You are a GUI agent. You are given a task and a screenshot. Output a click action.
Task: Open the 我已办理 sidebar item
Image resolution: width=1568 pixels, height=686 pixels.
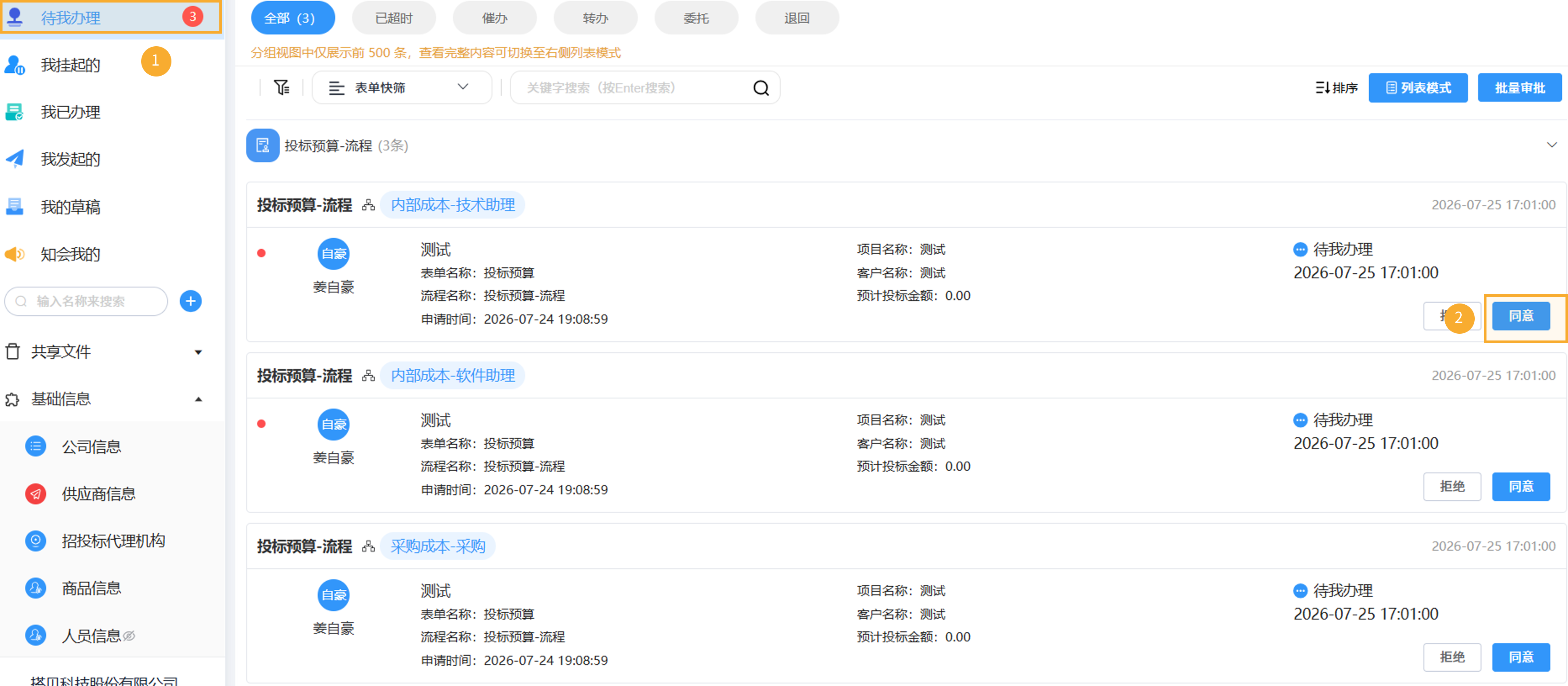coord(70,112)
